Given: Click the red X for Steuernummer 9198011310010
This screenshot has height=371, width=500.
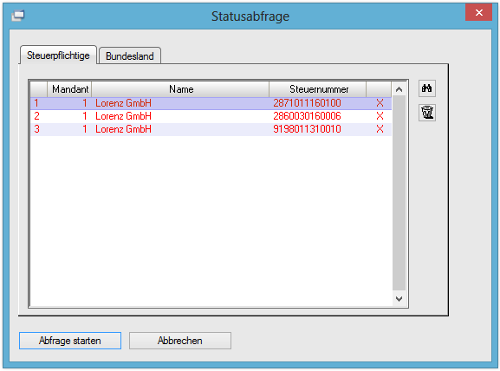Looking at the screenshot, I should (x=380, y=129).
